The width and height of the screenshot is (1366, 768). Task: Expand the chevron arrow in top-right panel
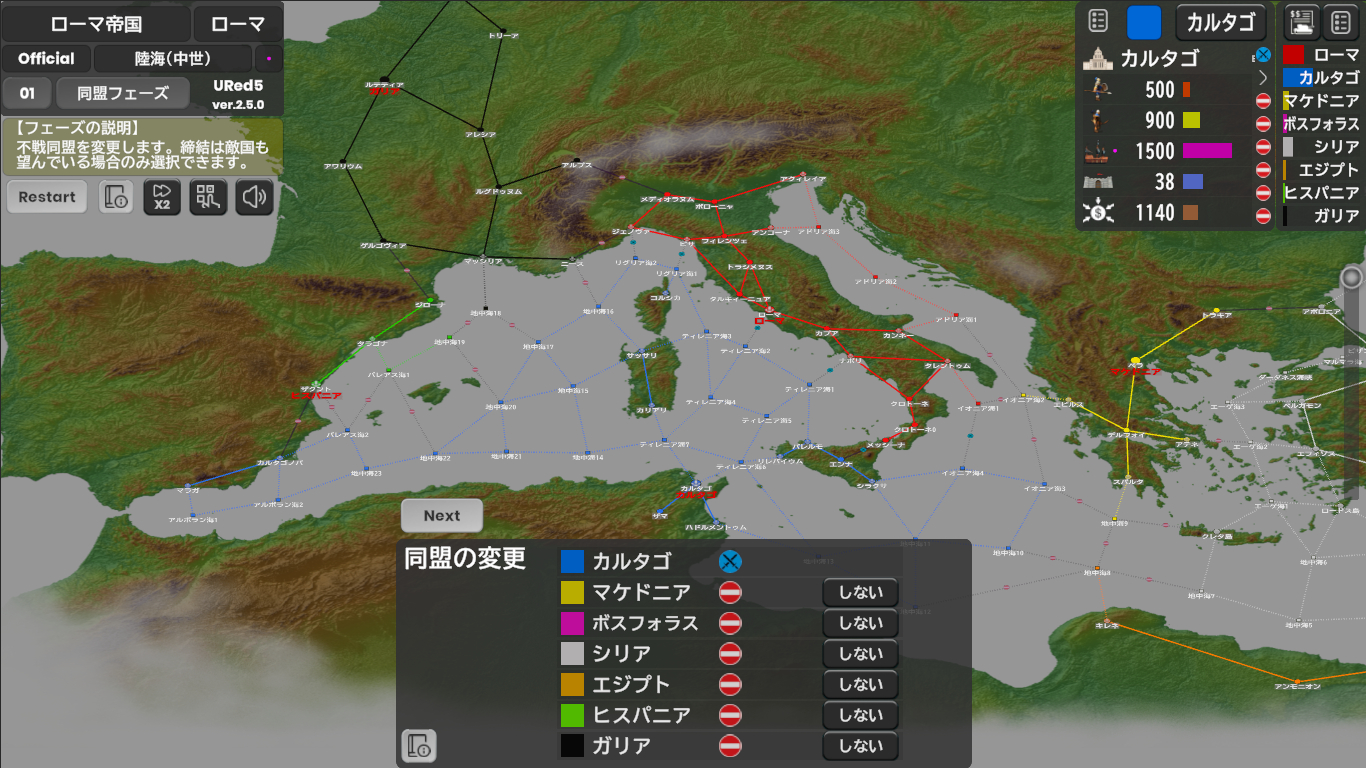[x=1263, y=77]
